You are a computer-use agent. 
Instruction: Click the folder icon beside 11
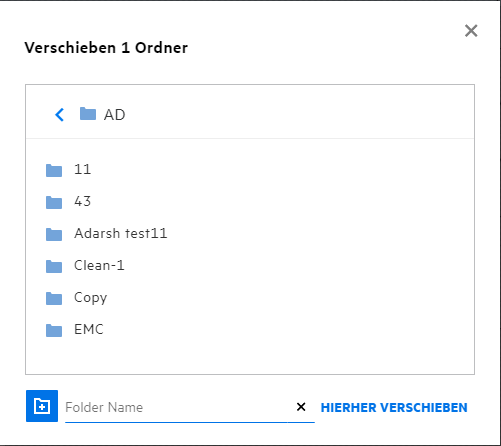[x=54, y=170]
